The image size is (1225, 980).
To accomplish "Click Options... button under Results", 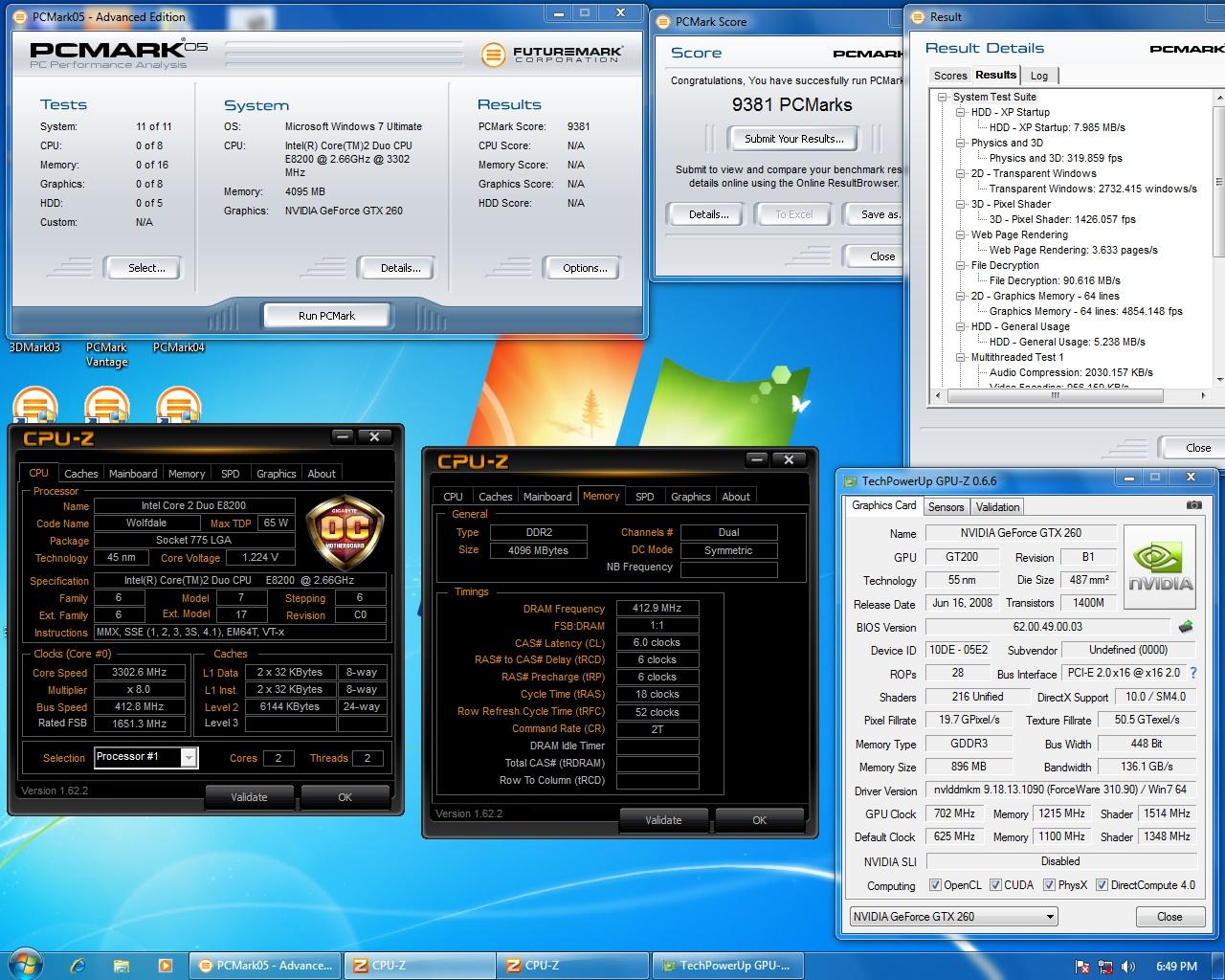I will 585,268.
